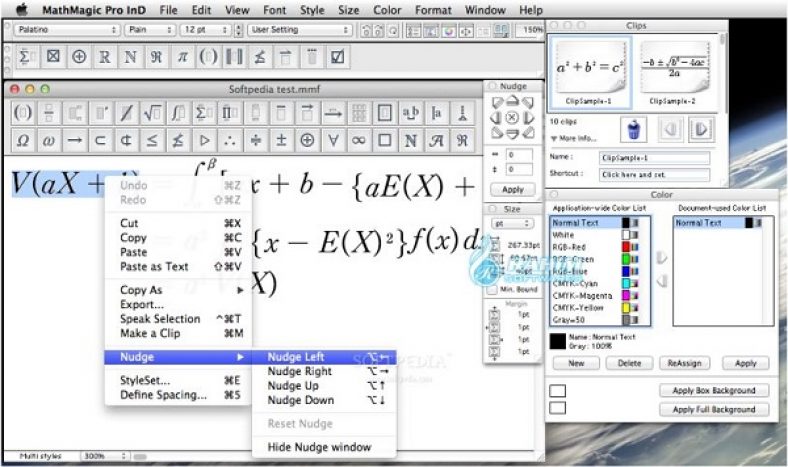Select Define Spacing... in context menu
This screenshot has height=467, width=788.
tap(177, 395)
